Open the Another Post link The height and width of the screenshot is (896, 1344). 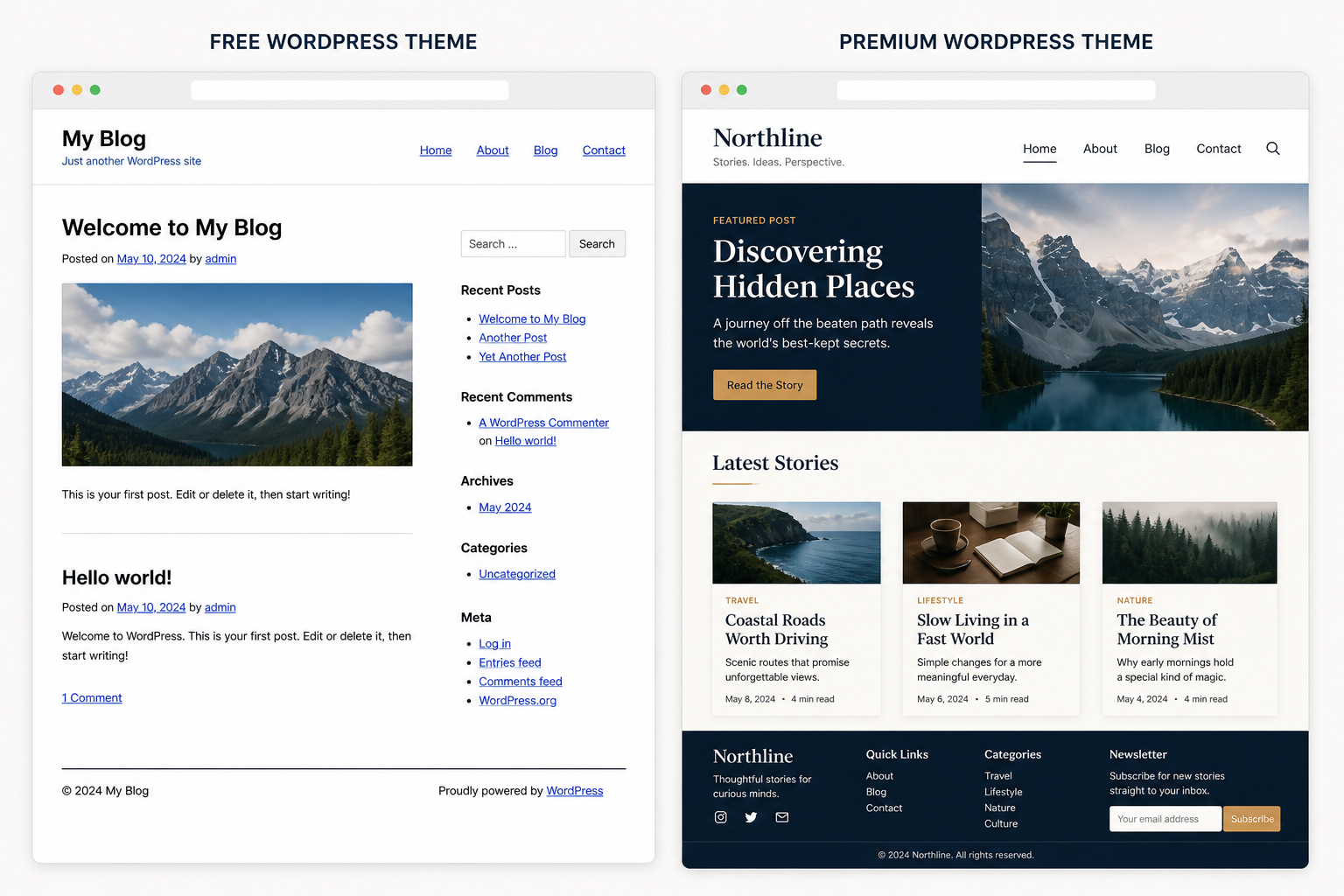click(x=513, y=338)
